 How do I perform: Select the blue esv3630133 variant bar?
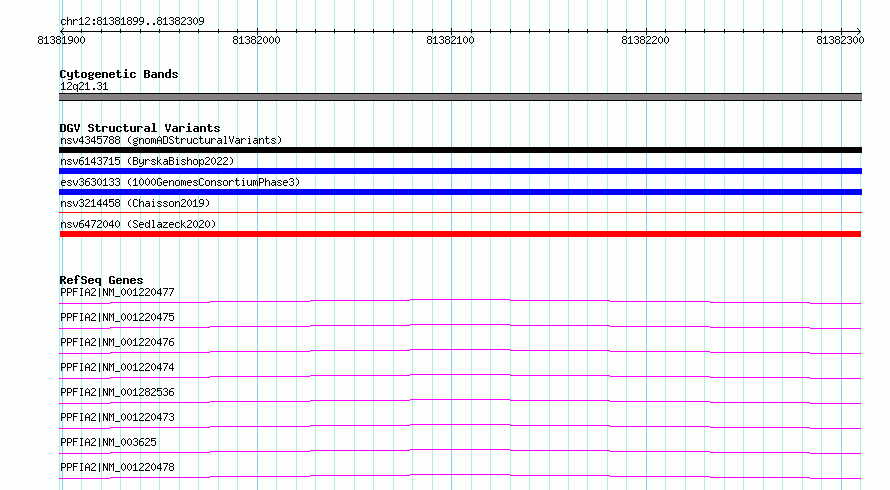(460, 192)
